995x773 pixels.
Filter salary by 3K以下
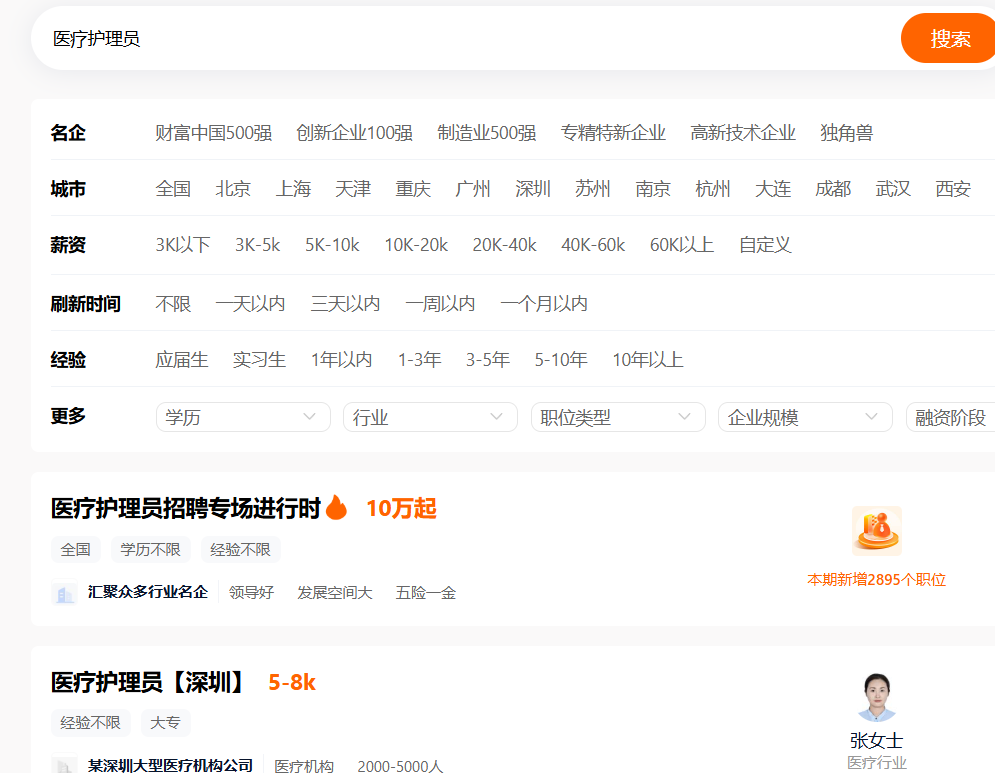click(183, 244)
